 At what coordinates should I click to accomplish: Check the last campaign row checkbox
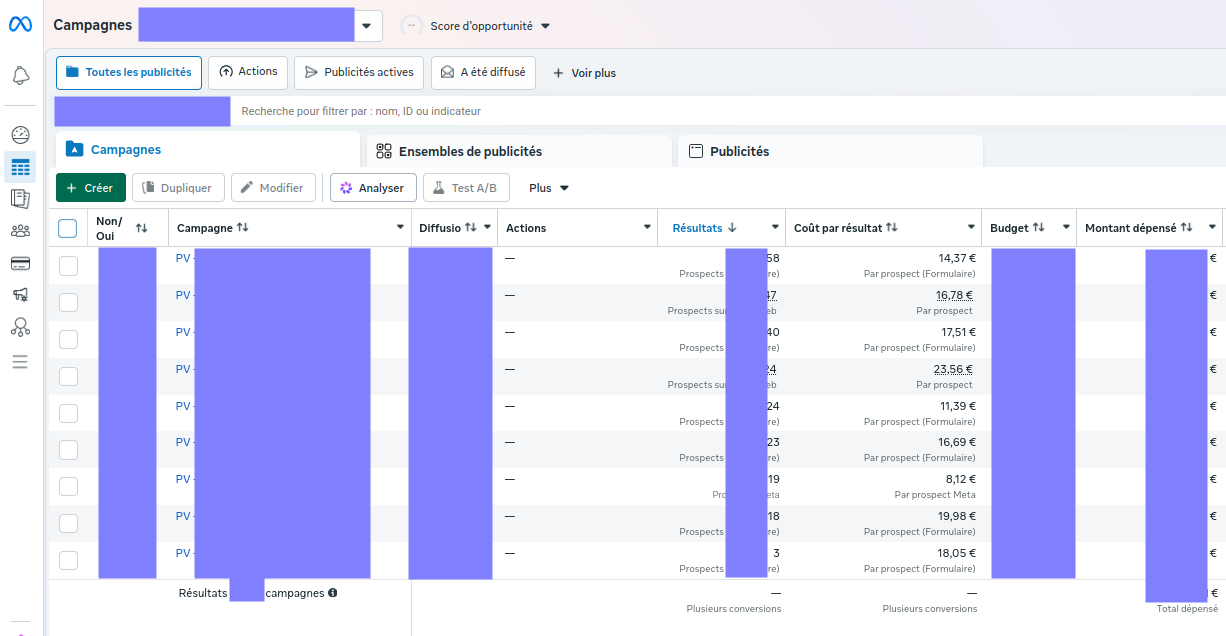point(68,560)
